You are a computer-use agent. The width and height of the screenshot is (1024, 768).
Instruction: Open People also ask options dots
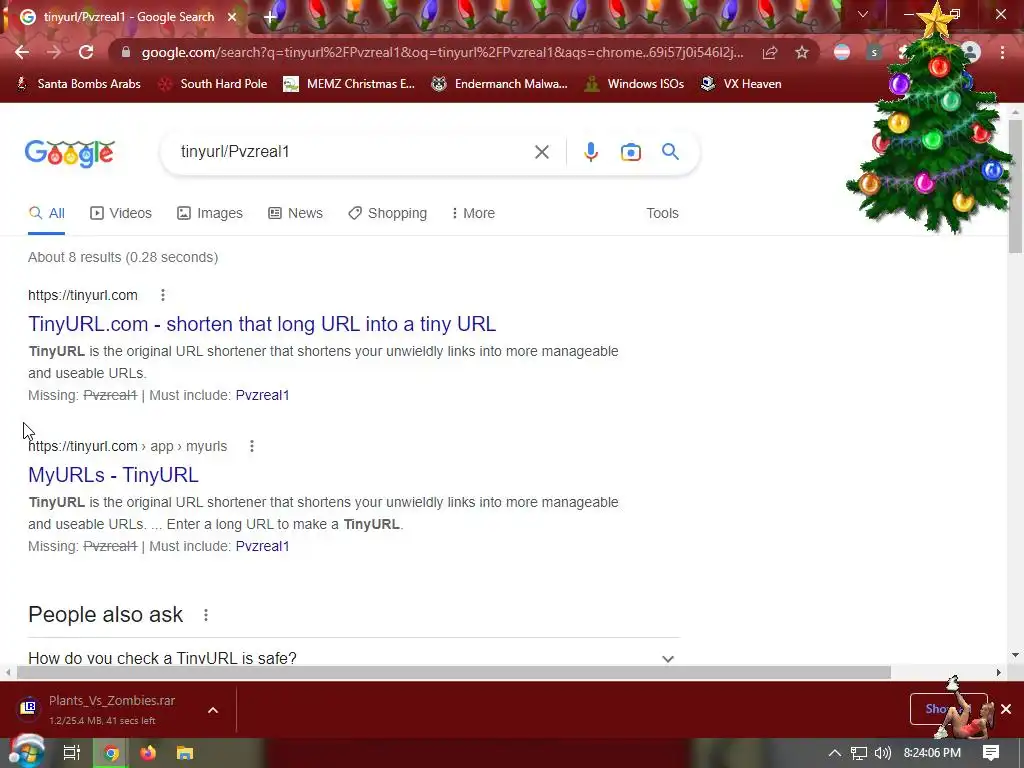click(206, 615)
